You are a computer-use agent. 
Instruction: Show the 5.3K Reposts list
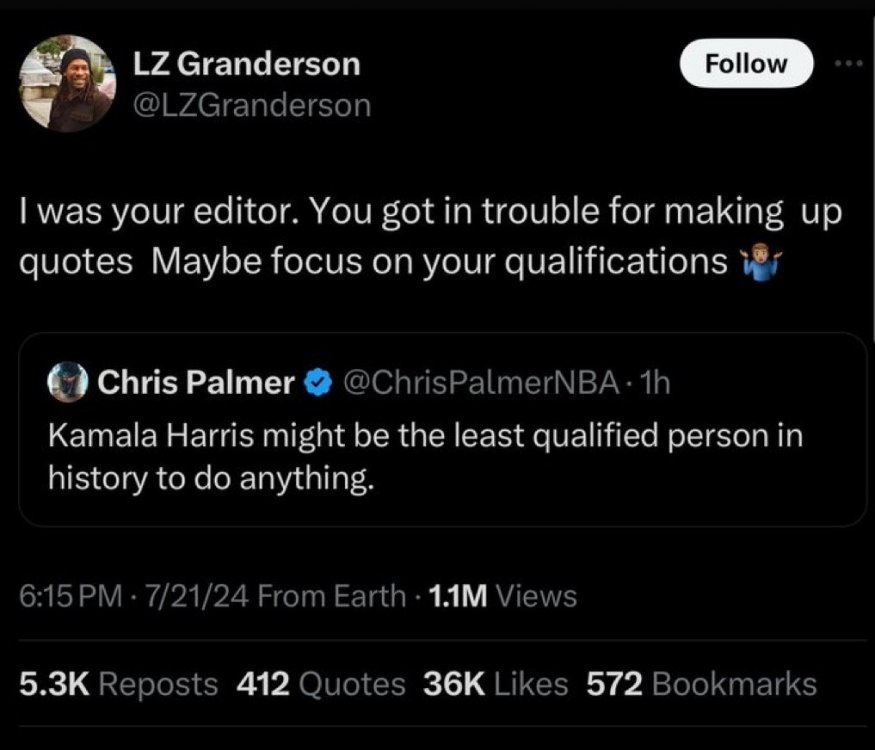pos(118,685)
